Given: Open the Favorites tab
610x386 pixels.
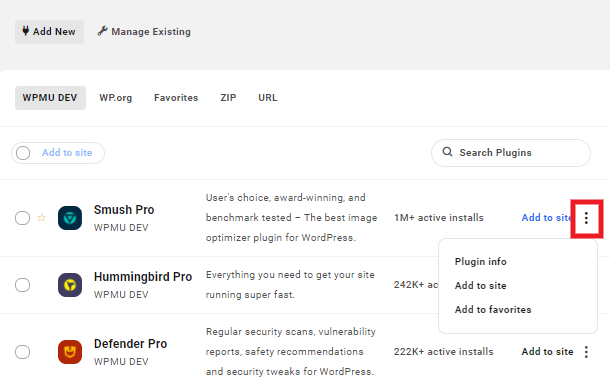Looking at the screenshot, I should click(x=176, y=98).
